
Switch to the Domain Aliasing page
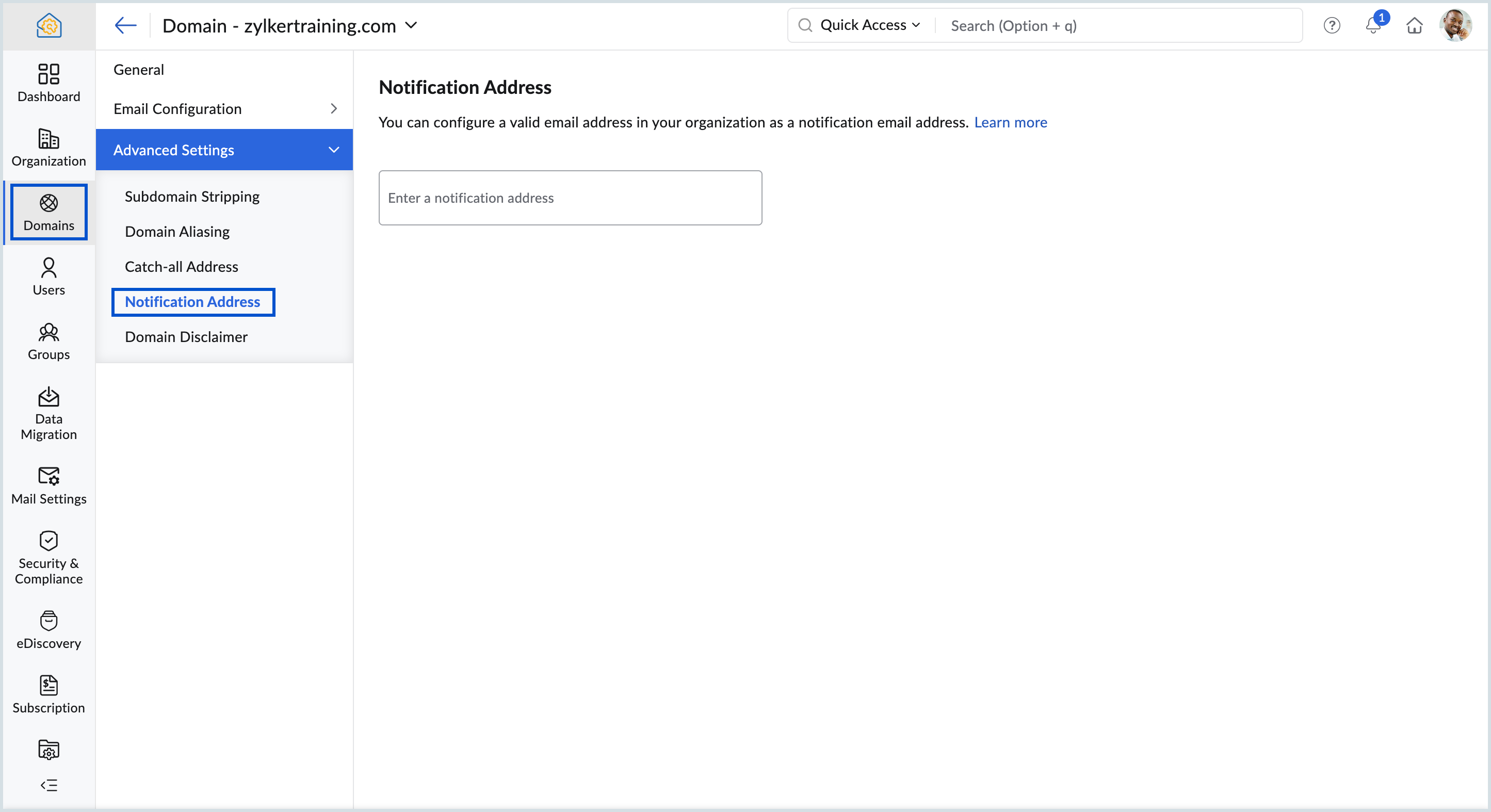[177, 232]
